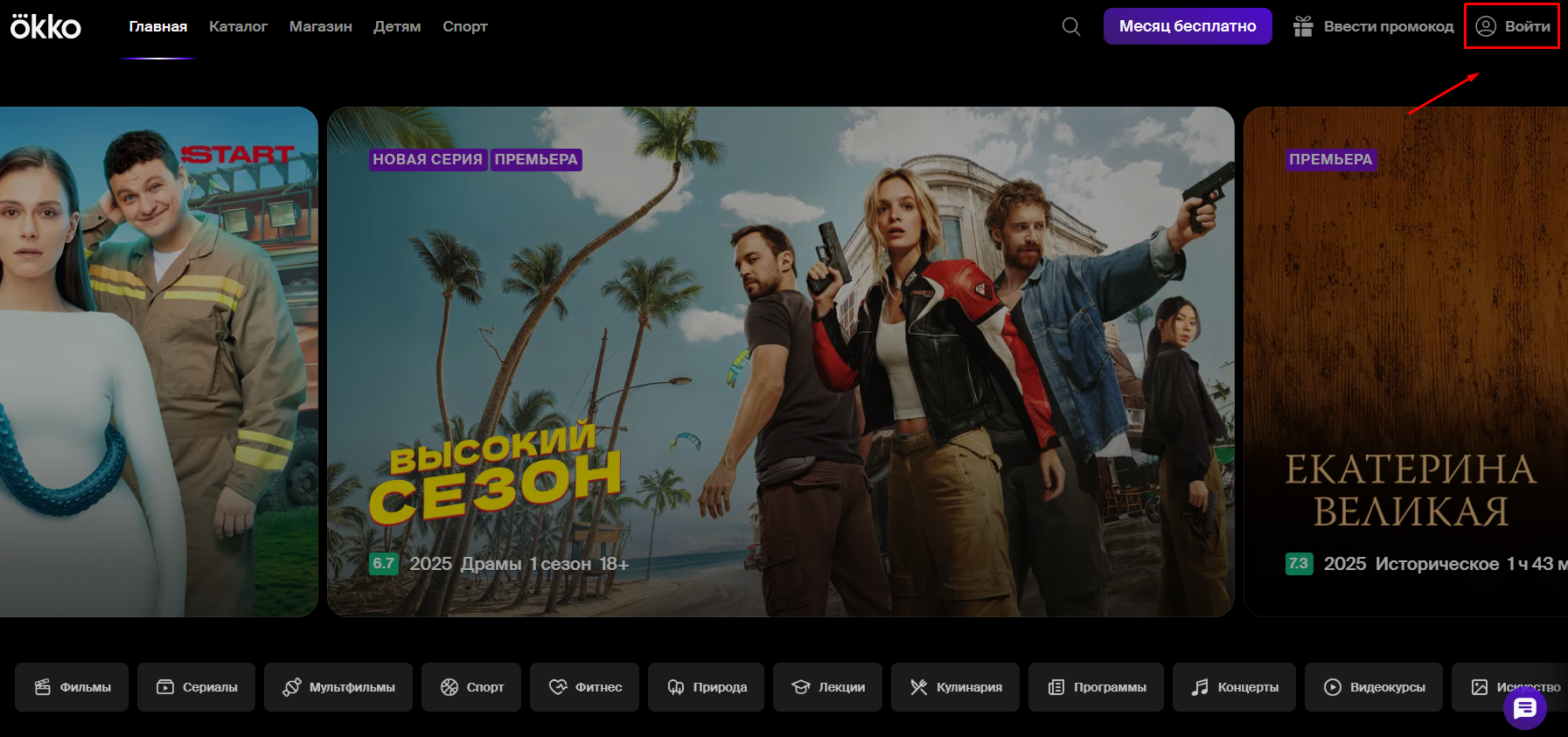
Task: Click the ПРЕМЬЕРА badge on Высокий сезон
Action: click(x=536, y=159)
